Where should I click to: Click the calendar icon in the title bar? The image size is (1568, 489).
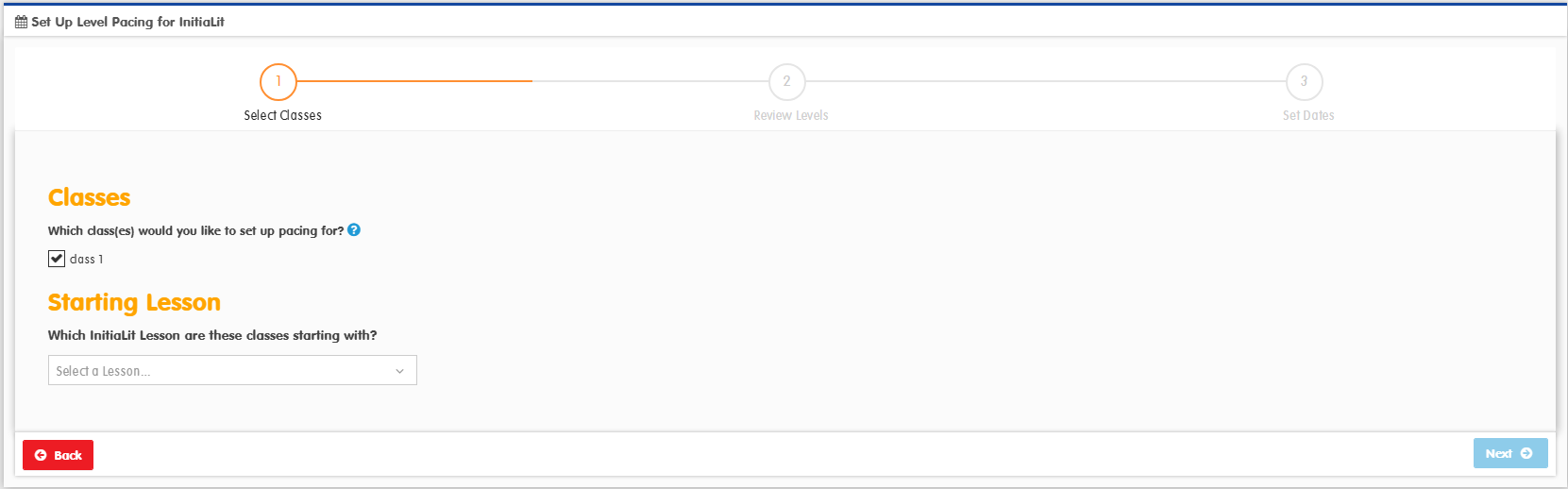pos(21,22)
